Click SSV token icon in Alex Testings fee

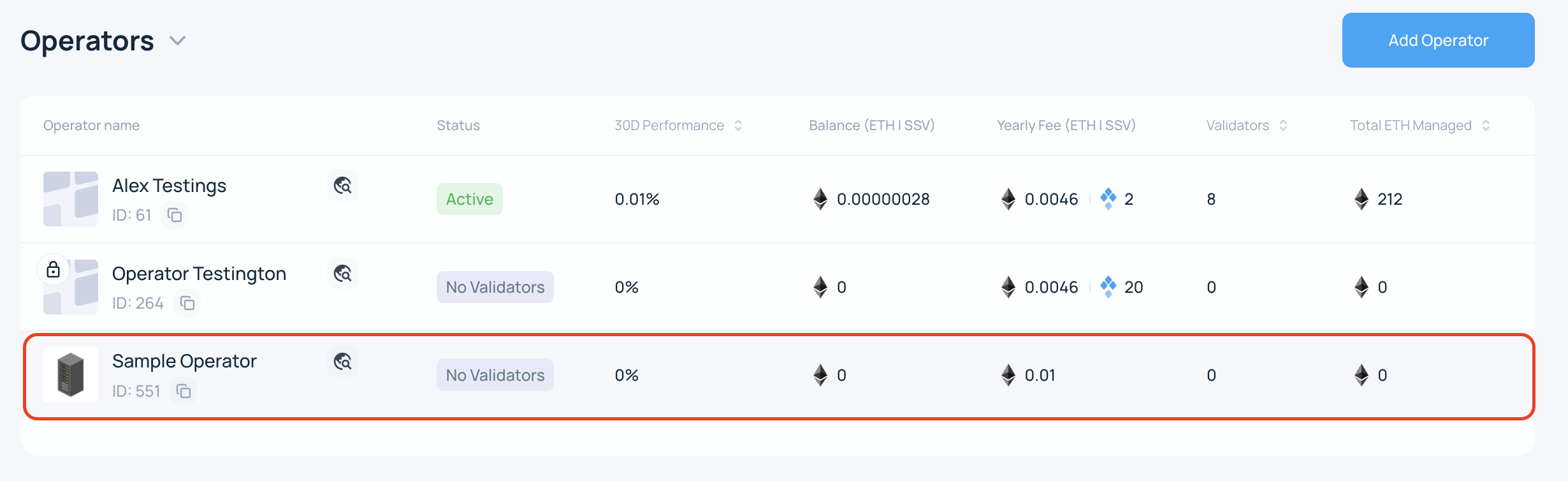(x=1108, y=198)
